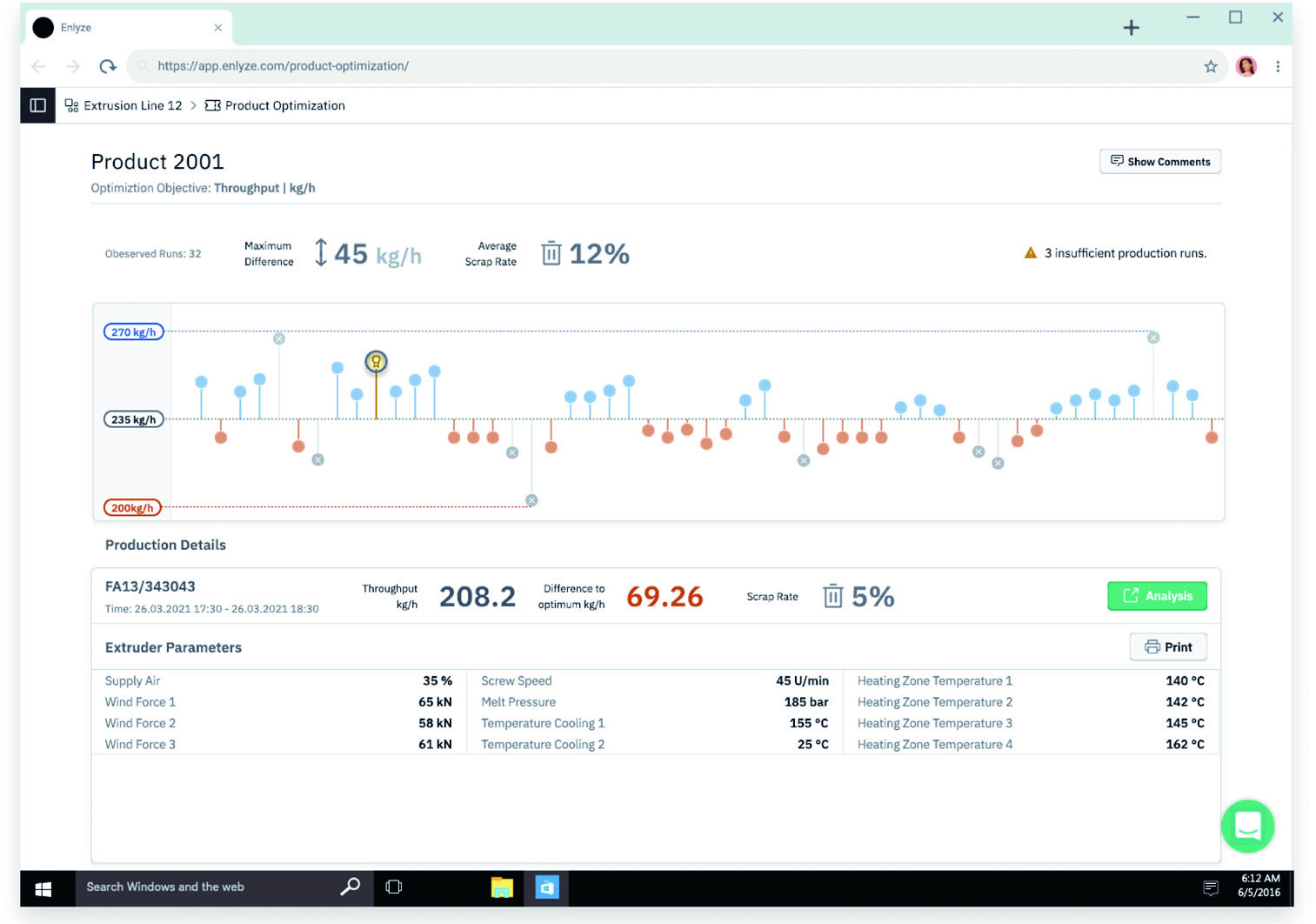1316x924 pixels.
Task: Click the insufficient runs warning triangle
Action: click(x=1030, y=253)
